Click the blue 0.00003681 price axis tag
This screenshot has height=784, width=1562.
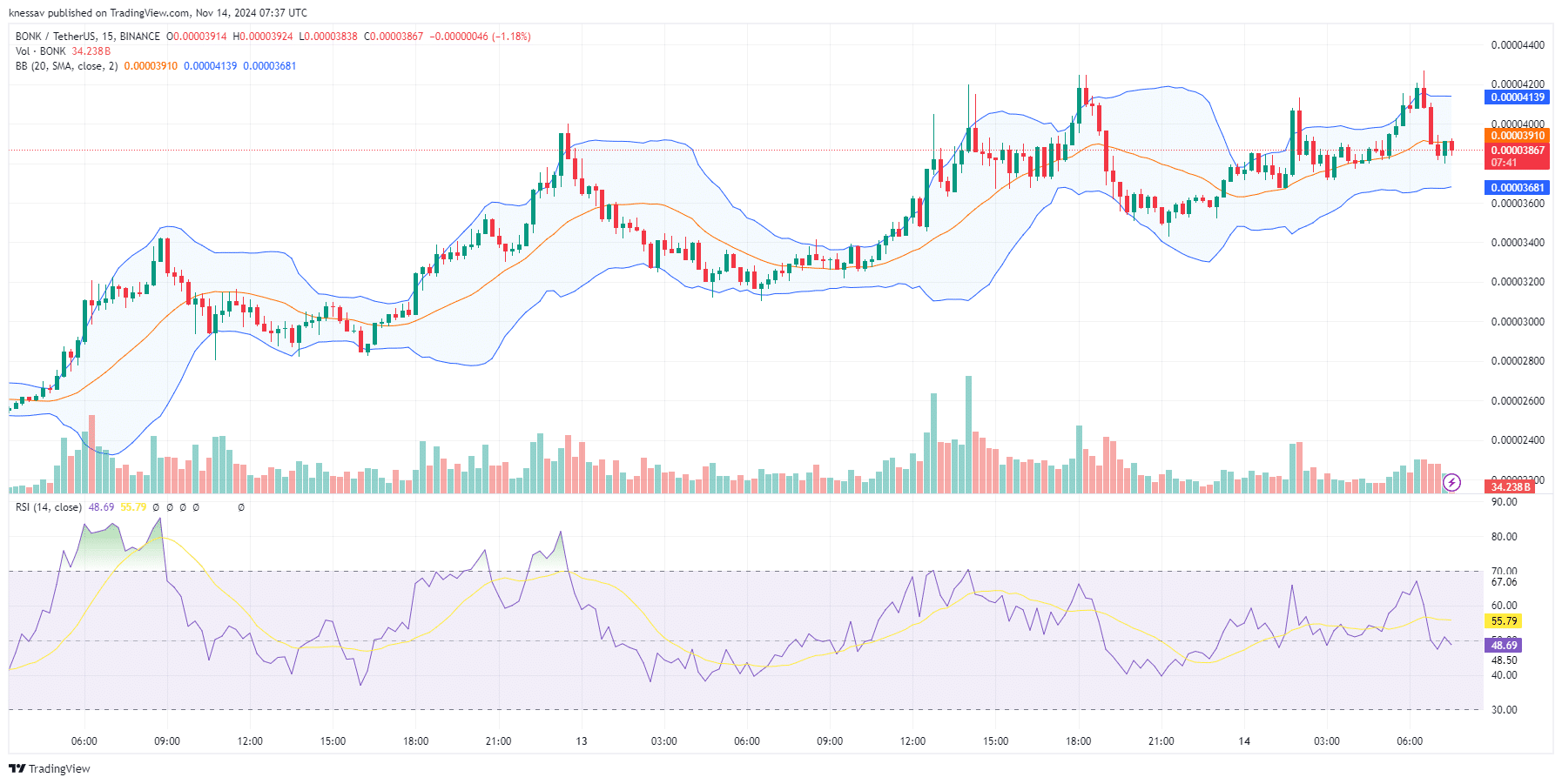tap(1517, 188)
